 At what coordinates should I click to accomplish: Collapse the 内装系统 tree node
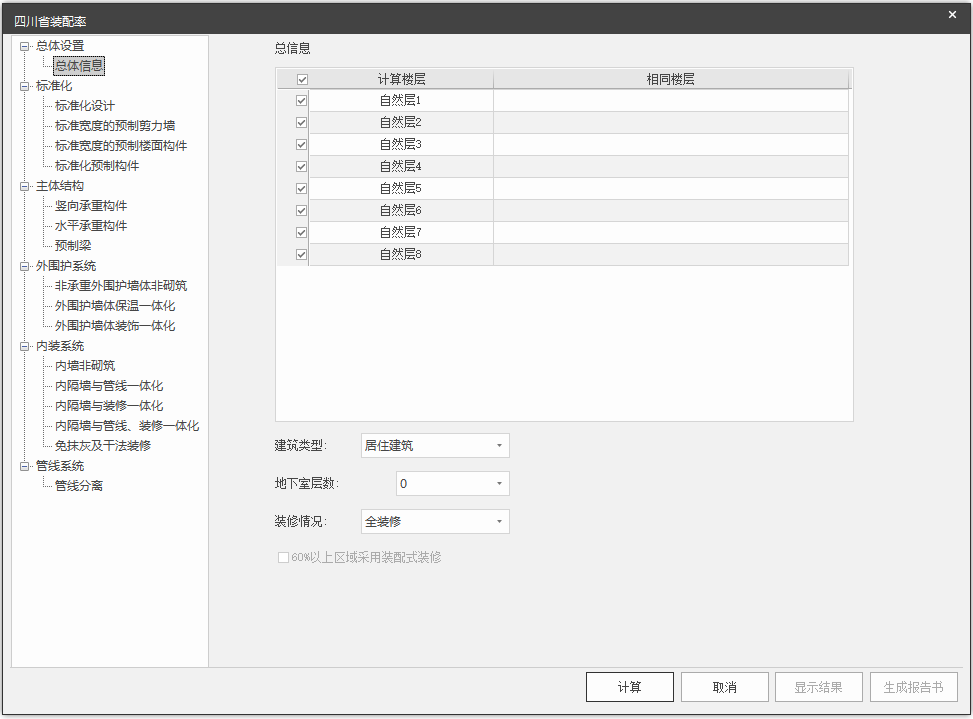25,346
